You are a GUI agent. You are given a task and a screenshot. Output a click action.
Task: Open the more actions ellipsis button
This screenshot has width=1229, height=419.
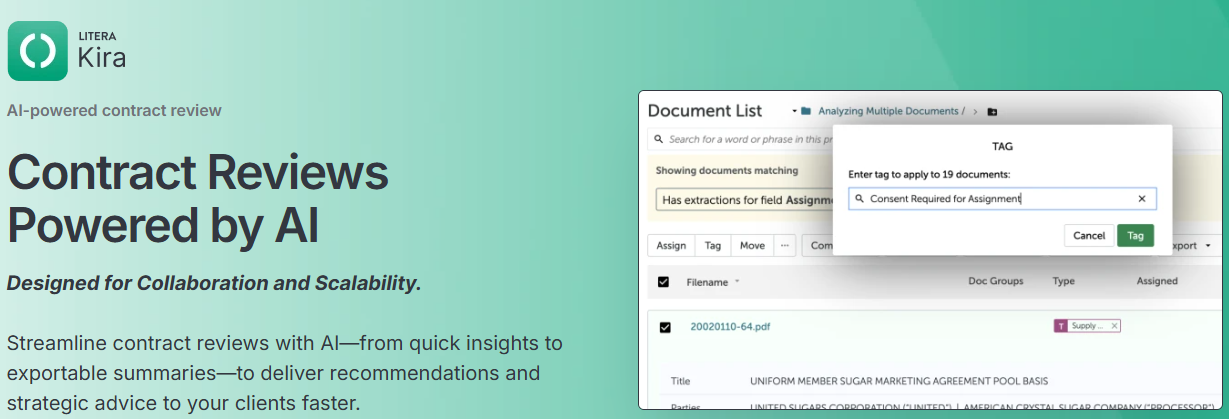[784, 245]
